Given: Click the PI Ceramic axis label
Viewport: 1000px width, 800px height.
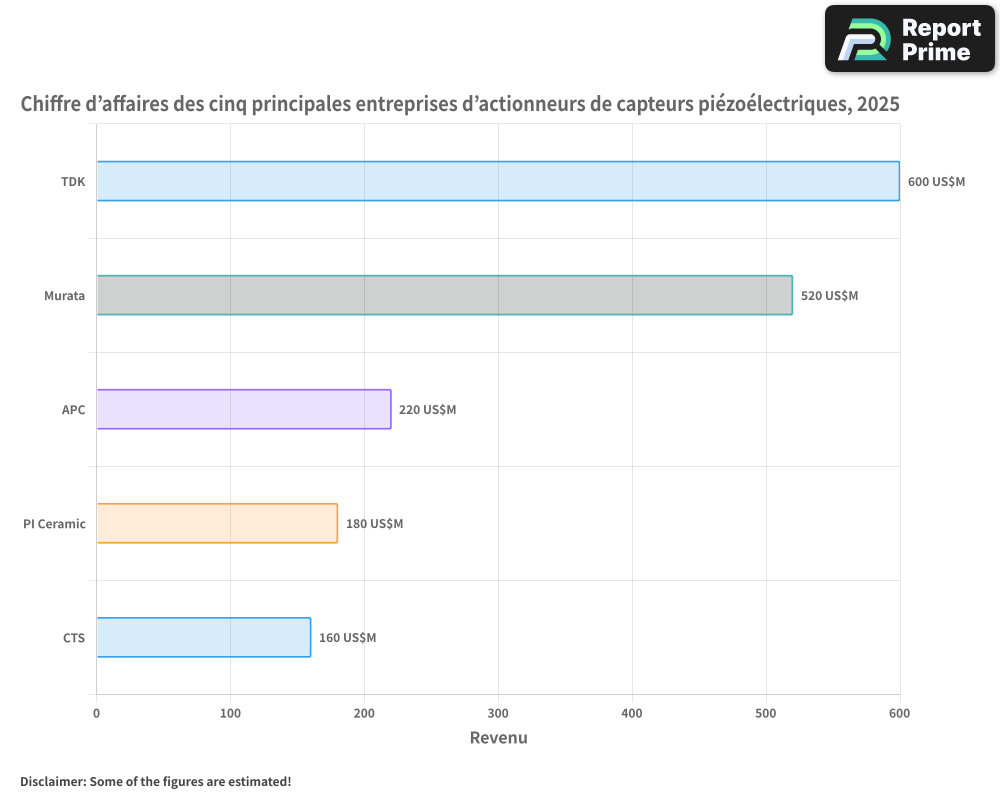Looking at the screenshot, I should [x=54, y=523].
